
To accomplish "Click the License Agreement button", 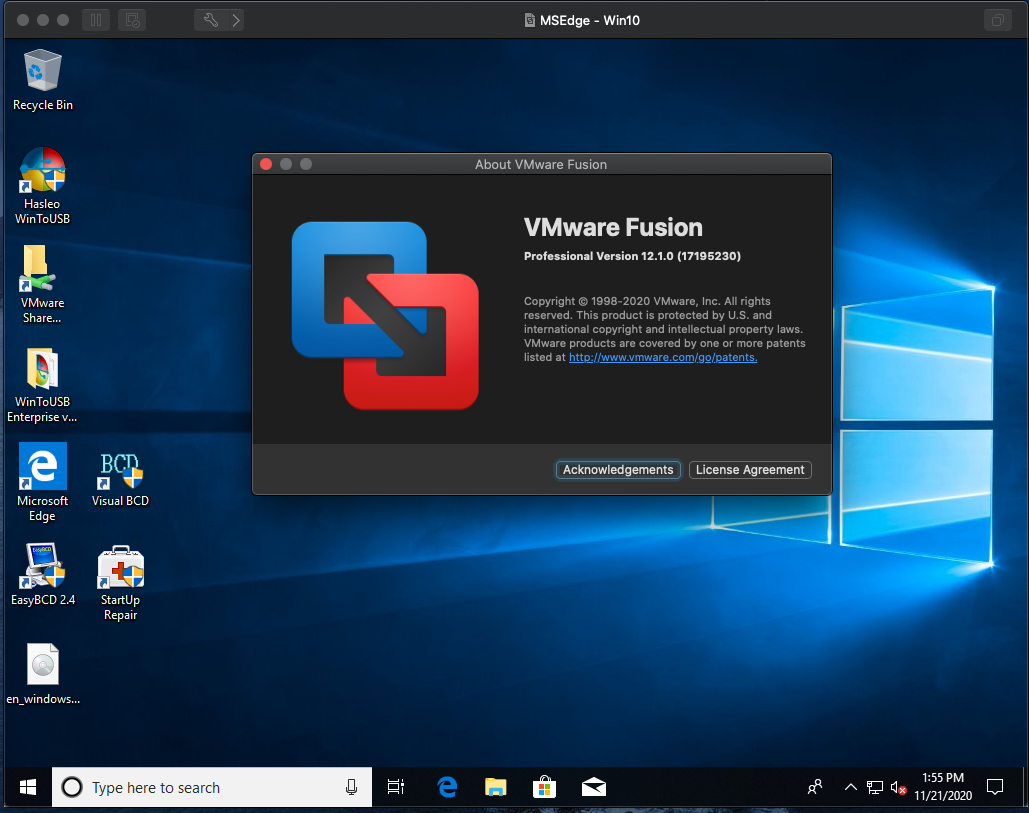I will 750,470.
